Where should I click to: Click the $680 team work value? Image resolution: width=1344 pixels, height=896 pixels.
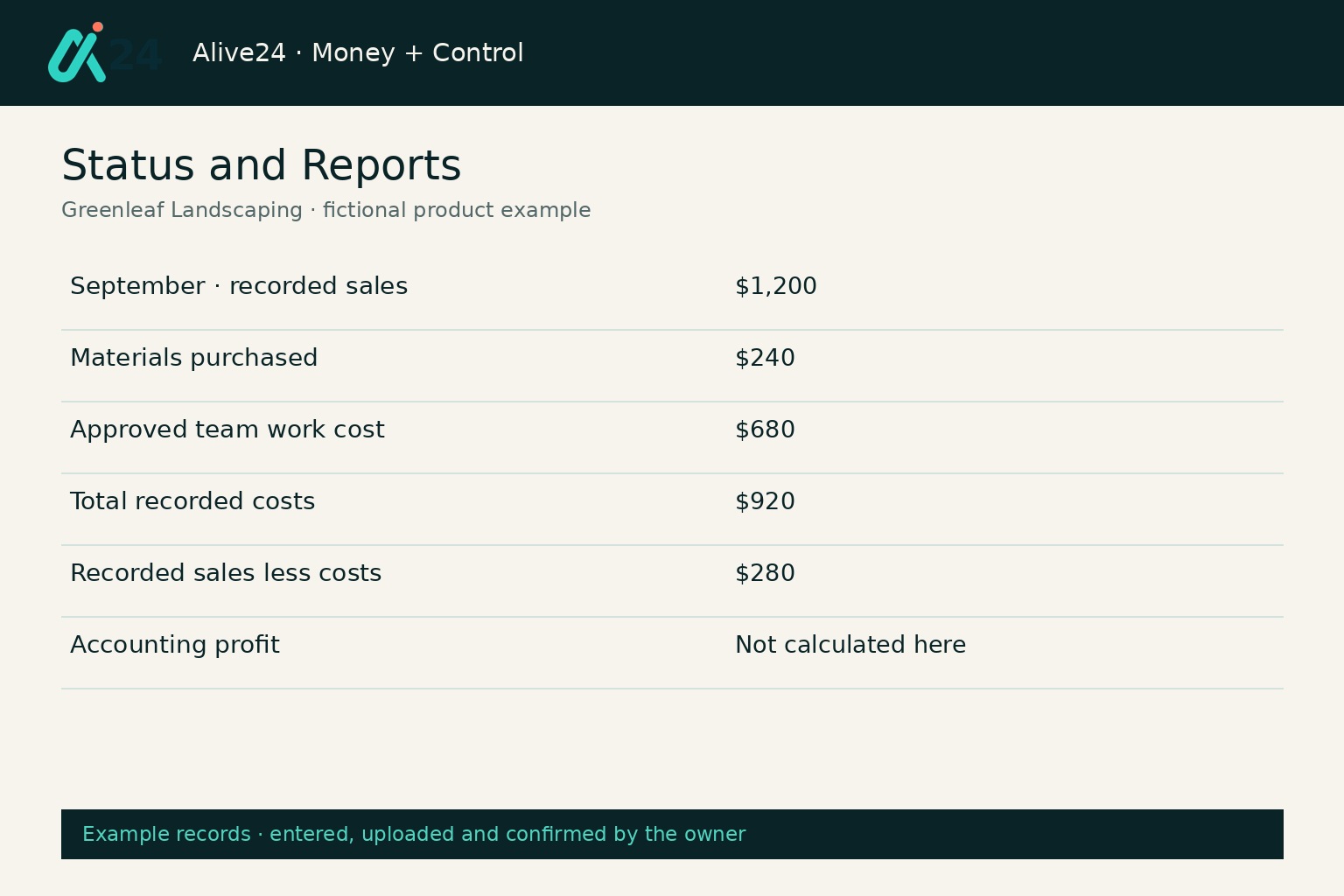[x=765, y=430]
